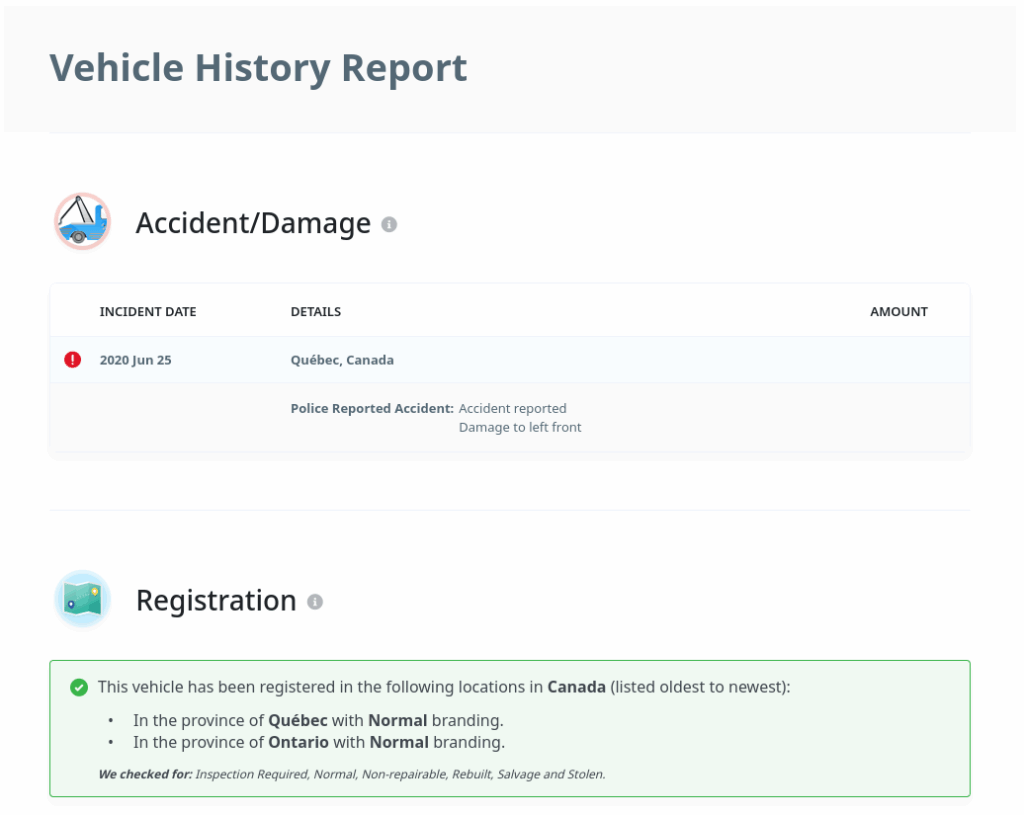Click the Ontario province registration entry
Screen dimensions: 1024x815
(x=319, y=742)
